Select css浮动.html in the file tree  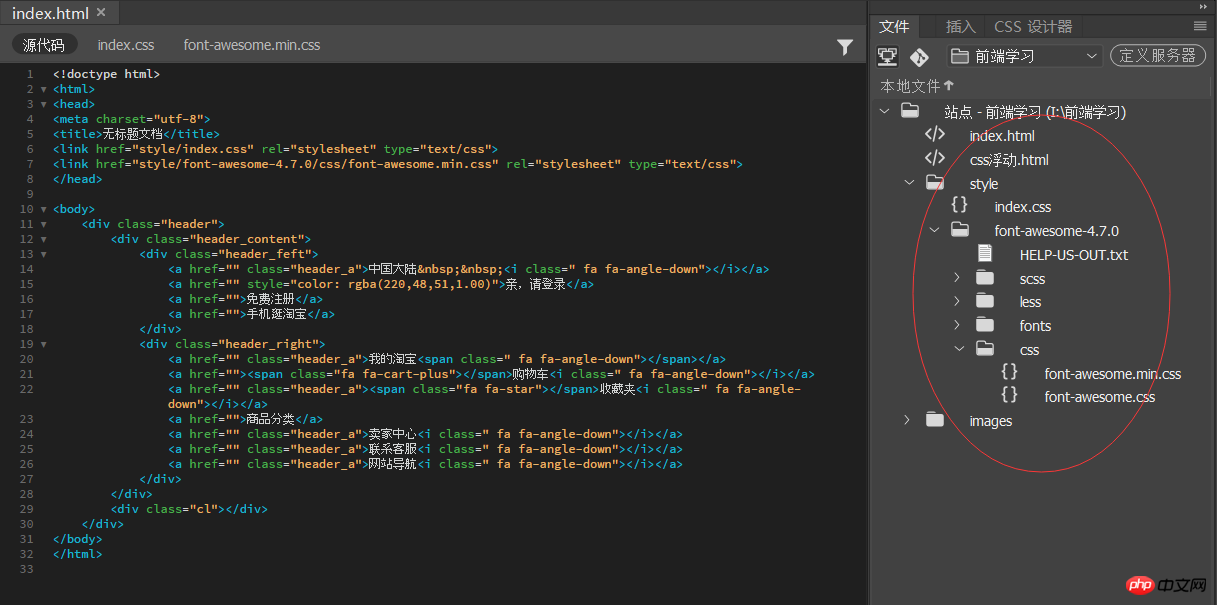click(x=1009, y=159)
